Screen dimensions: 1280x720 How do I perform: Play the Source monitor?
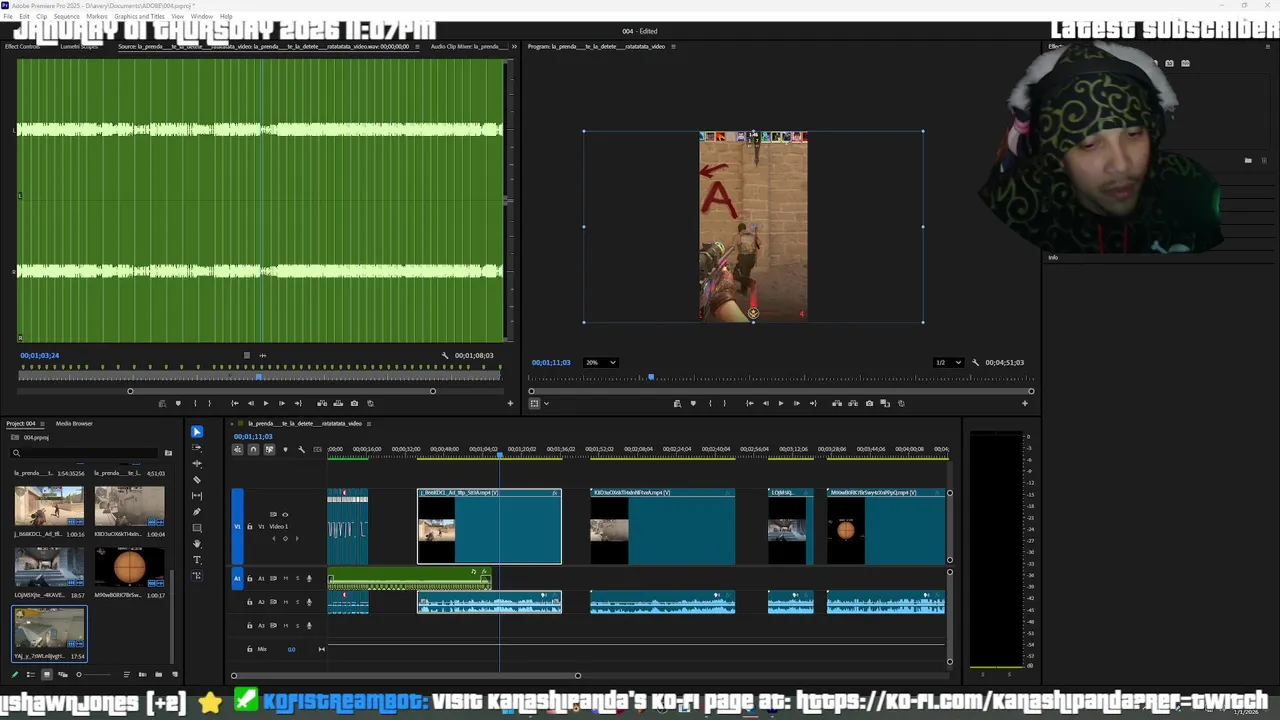click(x=265, y=403)
